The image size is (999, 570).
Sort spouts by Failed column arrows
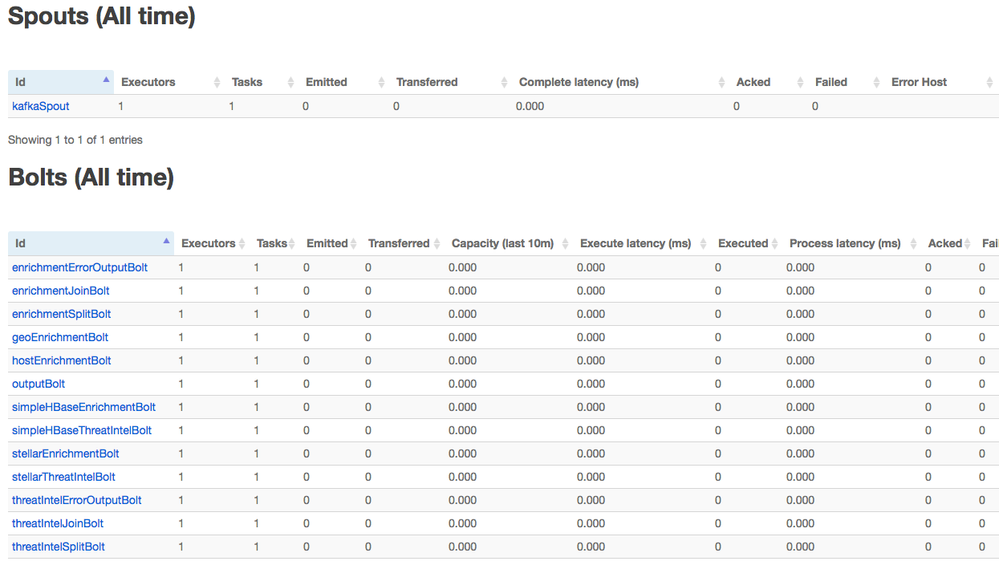point(877,82)
